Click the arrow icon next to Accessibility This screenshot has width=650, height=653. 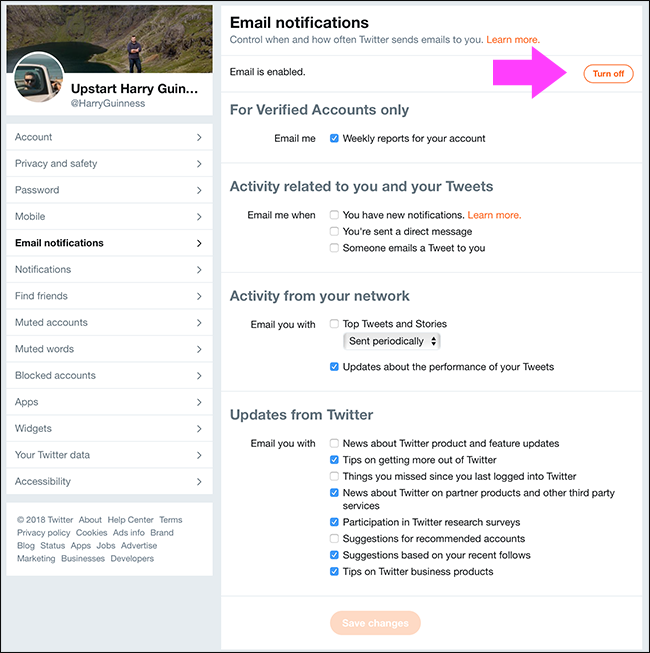click(199, 482)
